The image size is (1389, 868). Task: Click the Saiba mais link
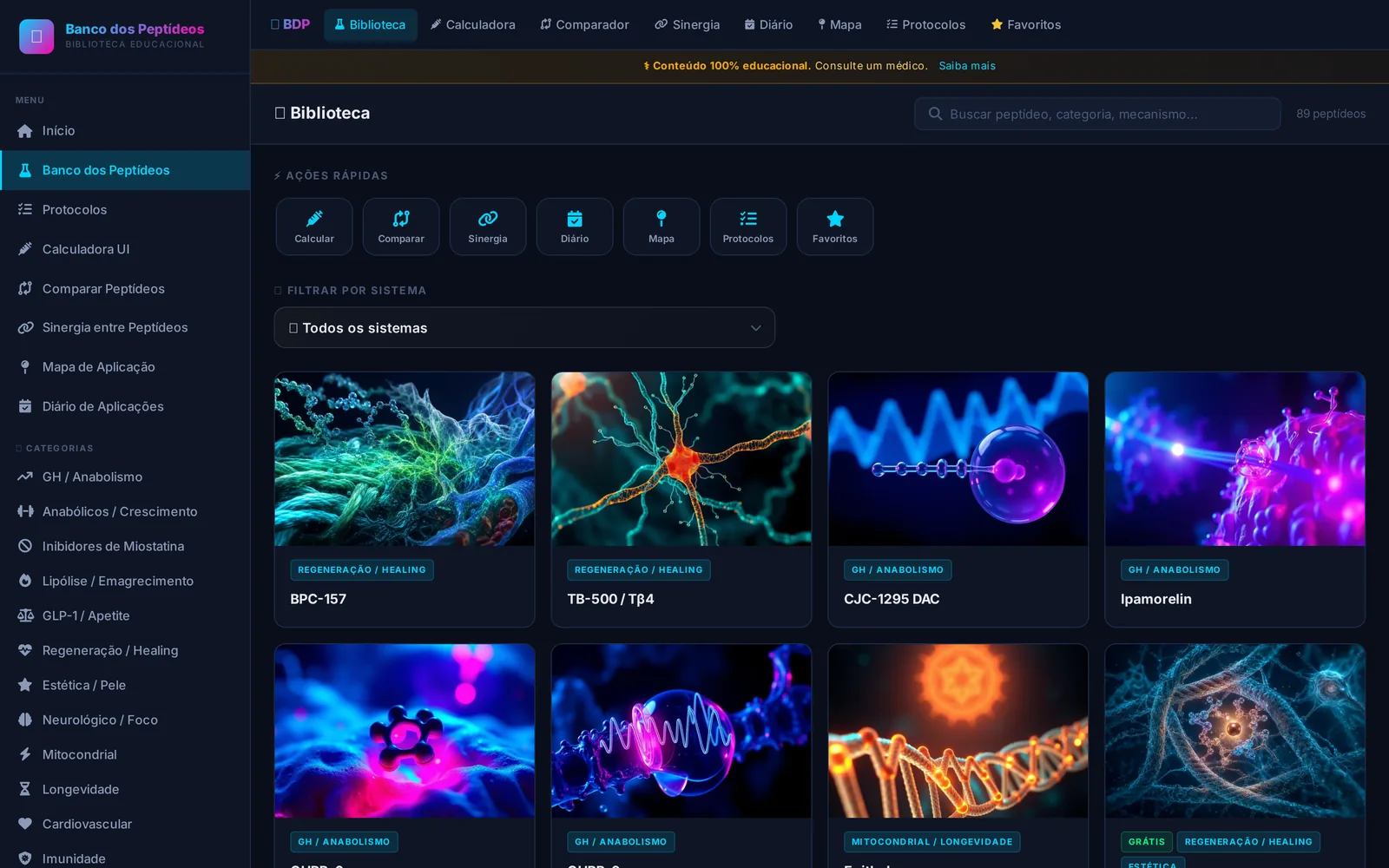click(x=967, y=66)
